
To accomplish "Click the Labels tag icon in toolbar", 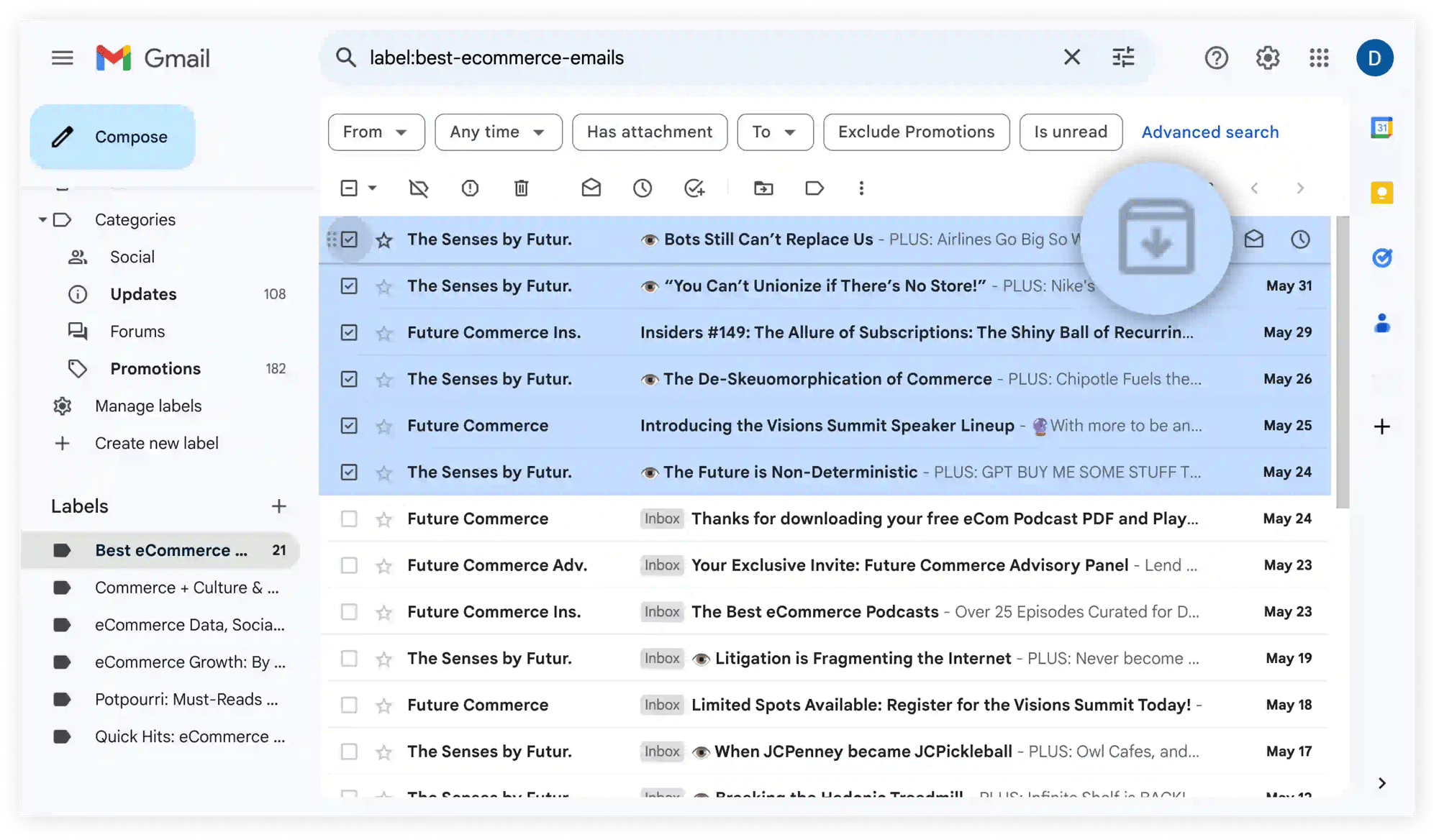I will tap(814, 188).
